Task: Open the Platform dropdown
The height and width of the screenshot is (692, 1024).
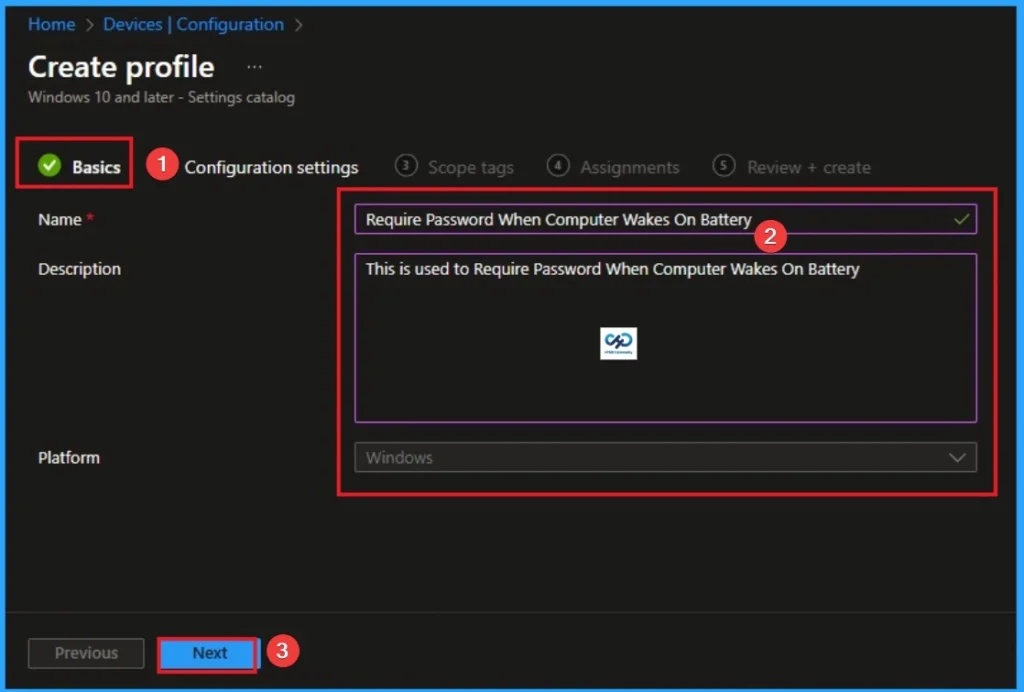Action: (665, 457)
